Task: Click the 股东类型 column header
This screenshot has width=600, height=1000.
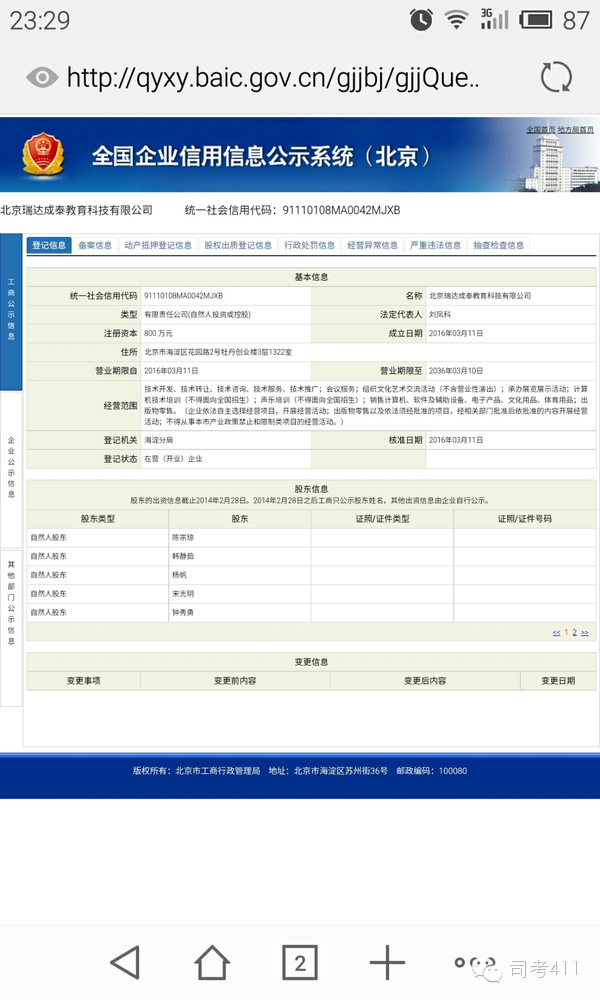Action: (98, 518)
